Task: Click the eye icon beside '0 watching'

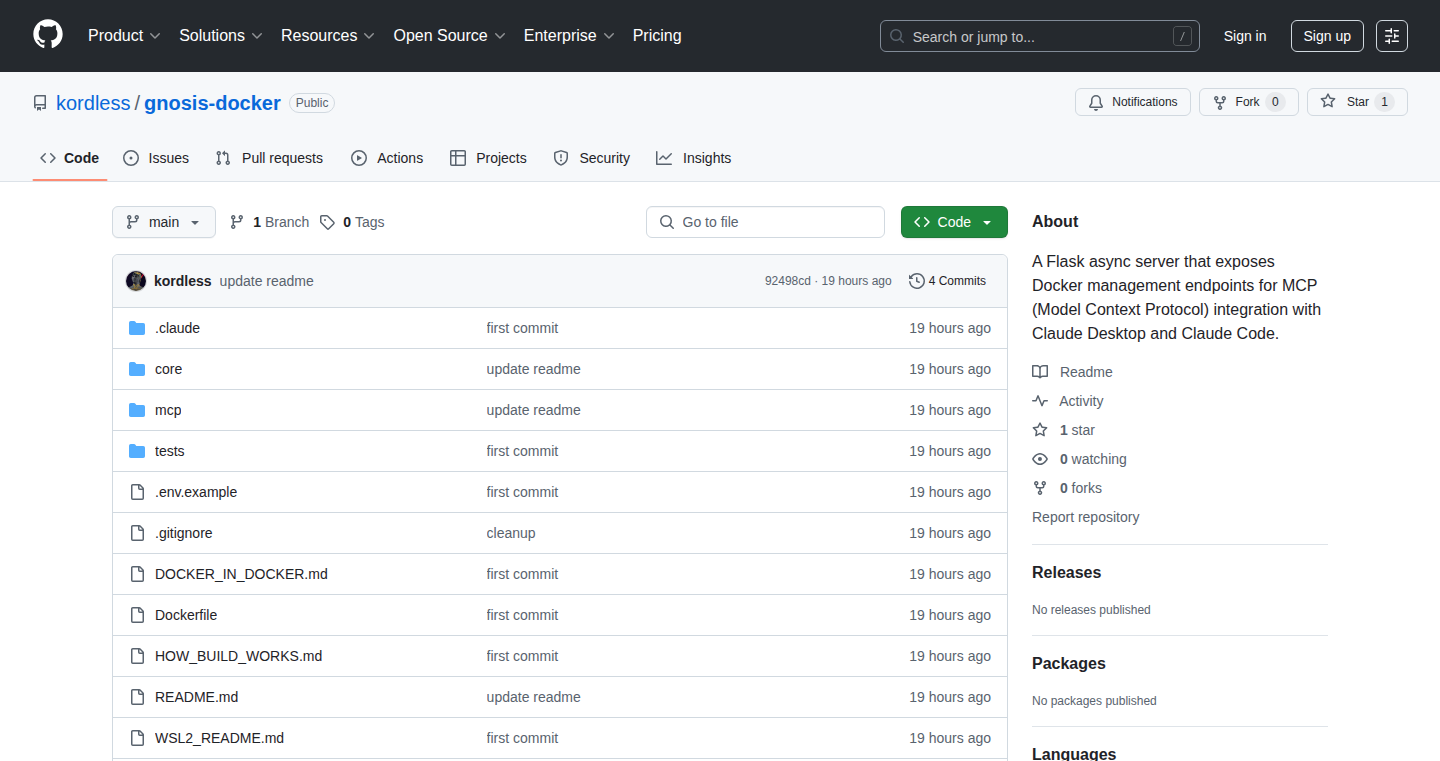Action: (1040, 459)
